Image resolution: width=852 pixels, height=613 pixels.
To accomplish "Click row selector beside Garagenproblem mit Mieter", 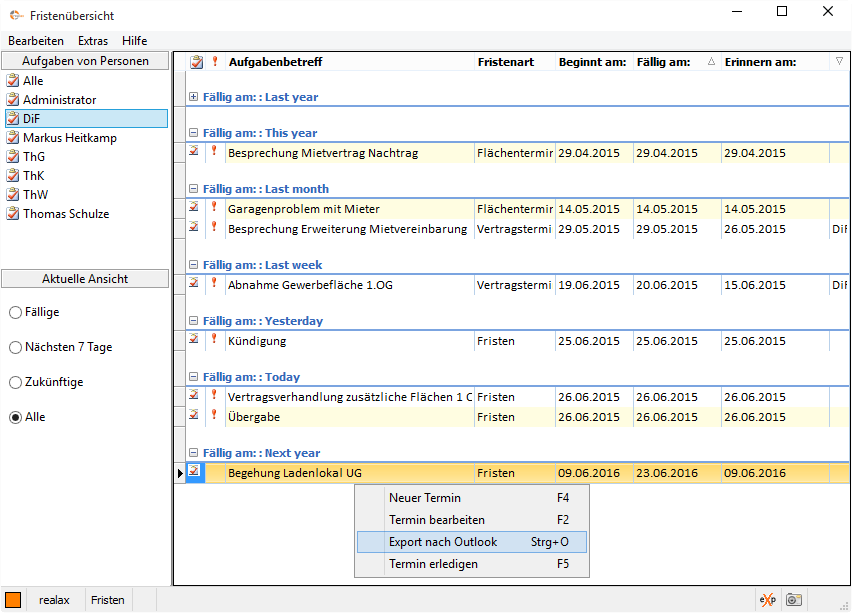I will tap(180, 209).
